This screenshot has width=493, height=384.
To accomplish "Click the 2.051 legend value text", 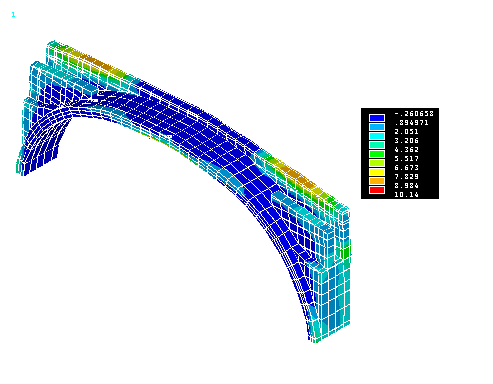I will [x=406, y=132].
